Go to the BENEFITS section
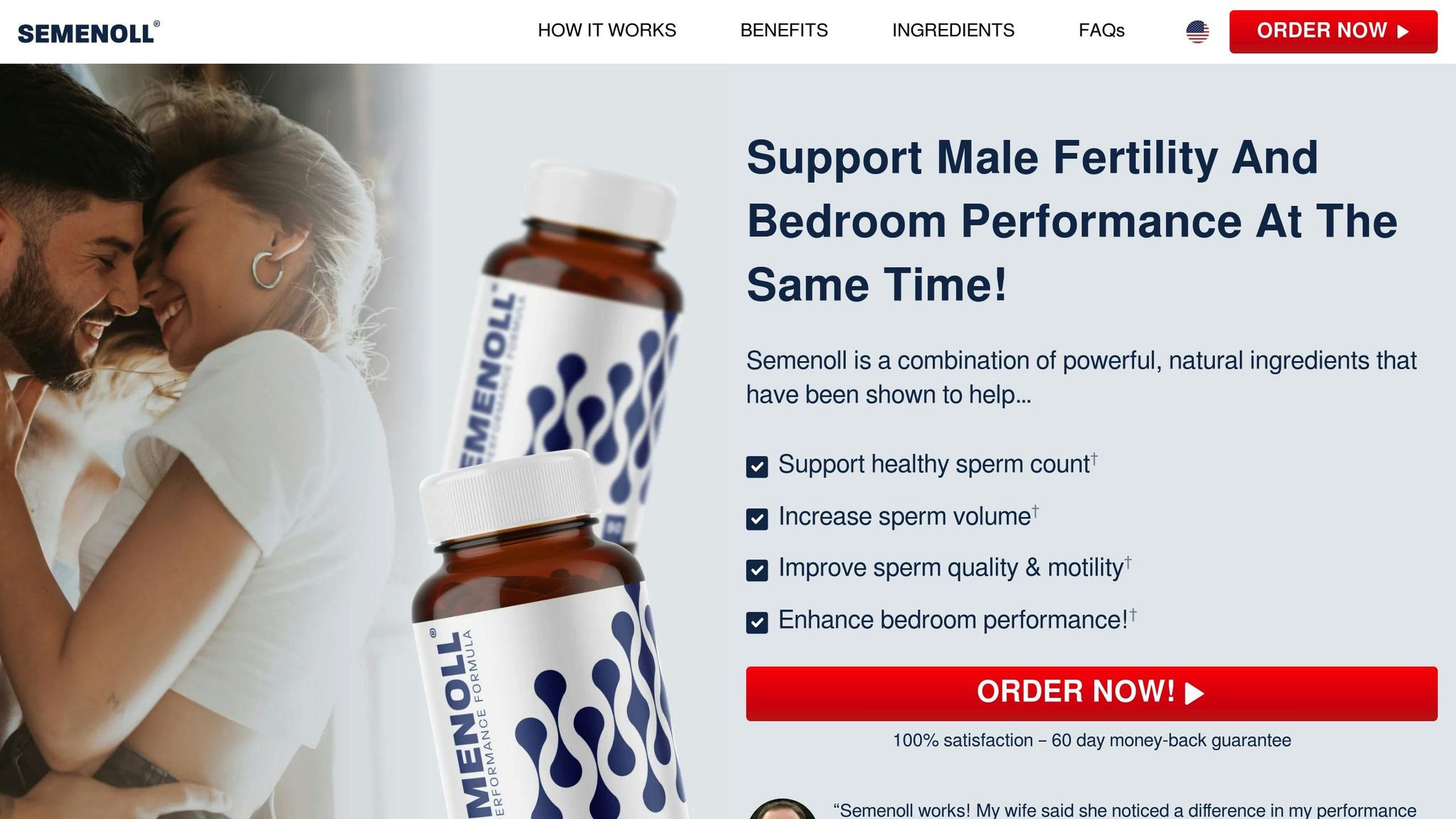The height and width of the screenshot is (819, 1456). 784,31
